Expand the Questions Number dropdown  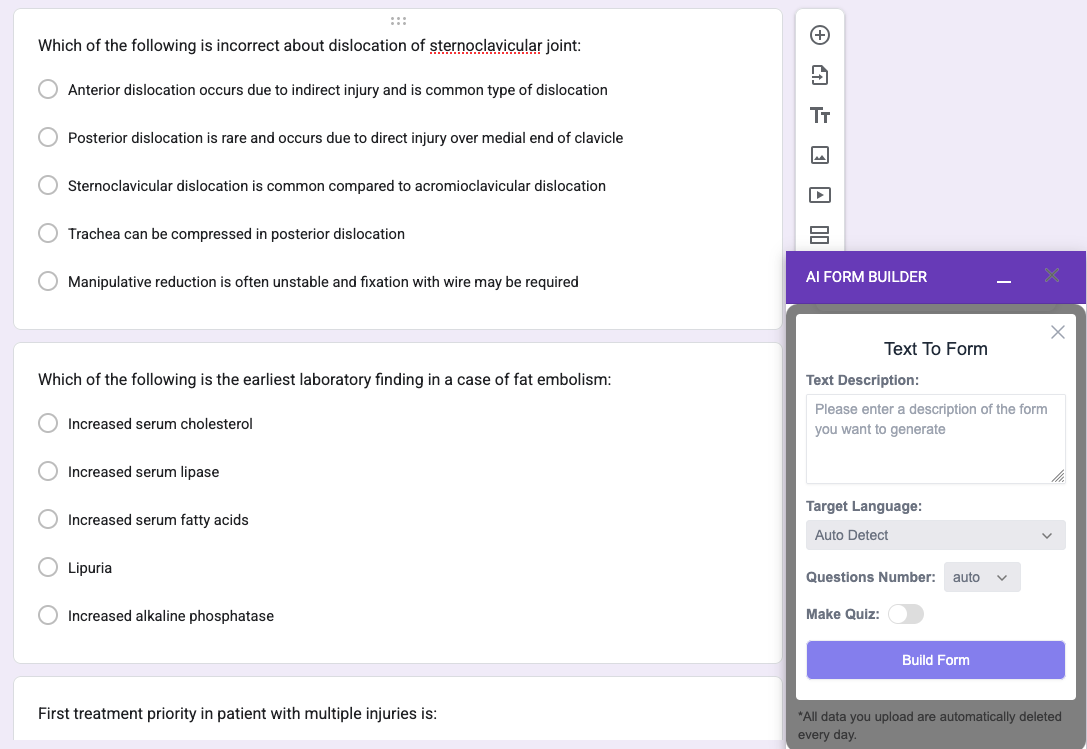click(981, 577)
